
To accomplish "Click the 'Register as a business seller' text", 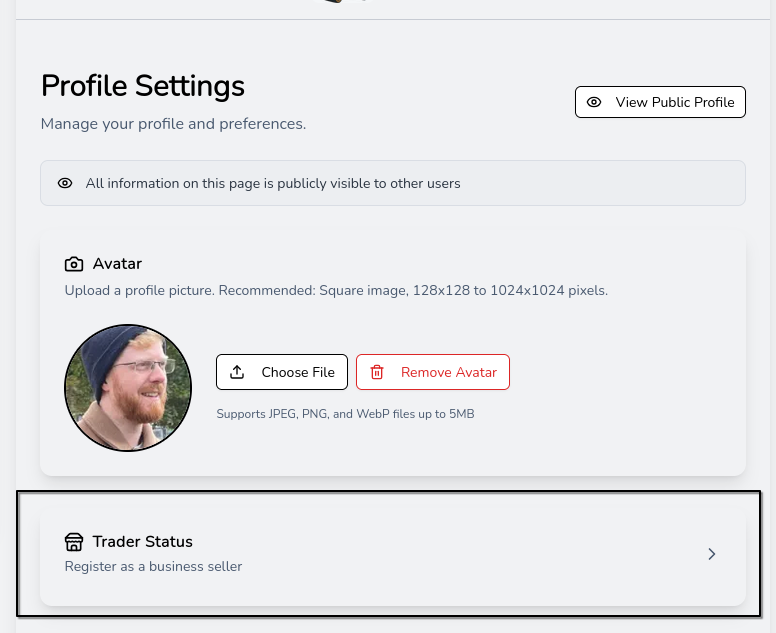I will [153, 566].
